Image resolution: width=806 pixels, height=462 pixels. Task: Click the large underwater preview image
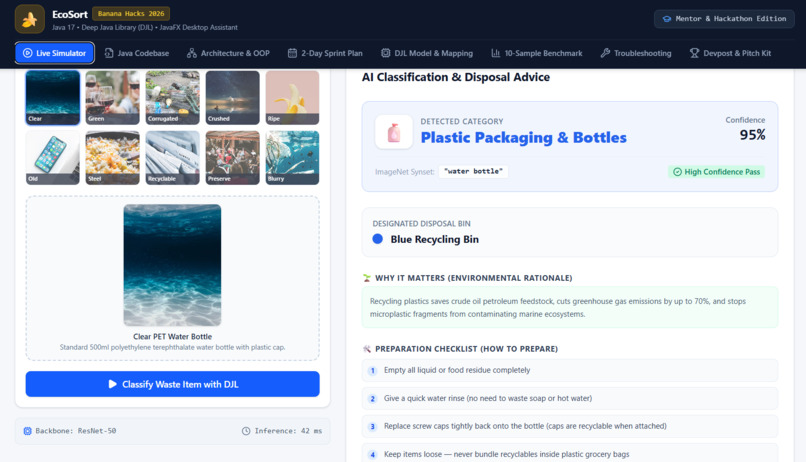(x=172, y=265)
